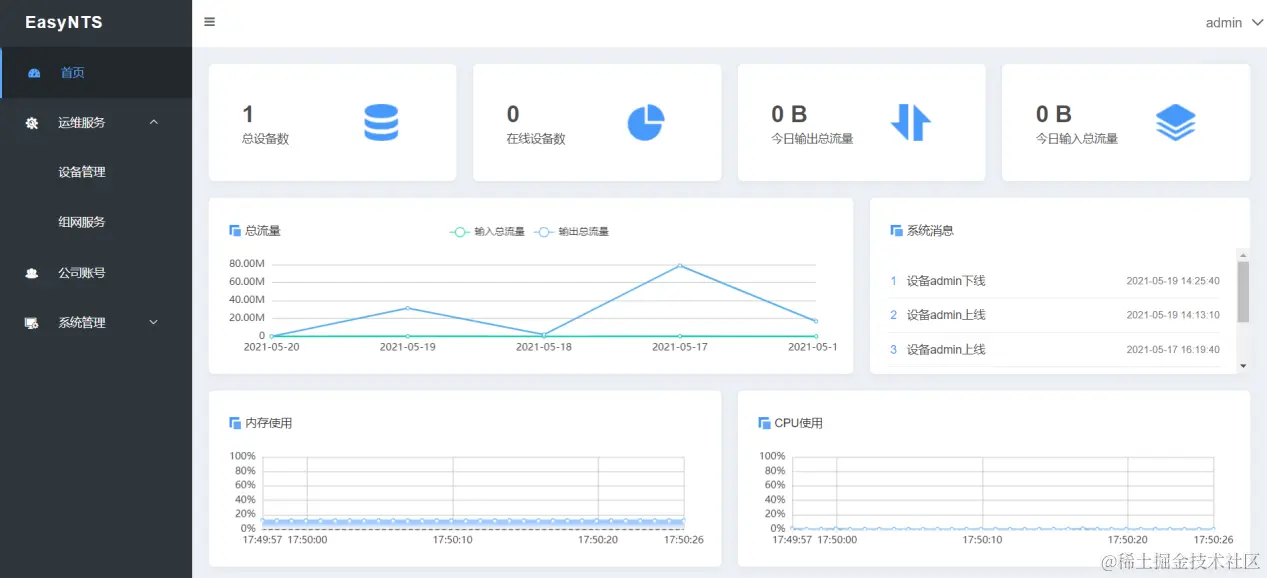The width and height of the screenshot is (1267, 578).
Task: Click the panel icon beside 内存使用 title
Action: click(235, 423)
